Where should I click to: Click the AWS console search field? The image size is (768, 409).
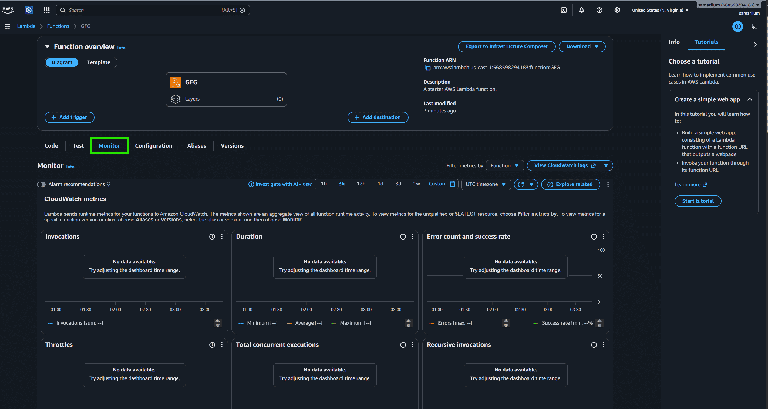(155, 10)
